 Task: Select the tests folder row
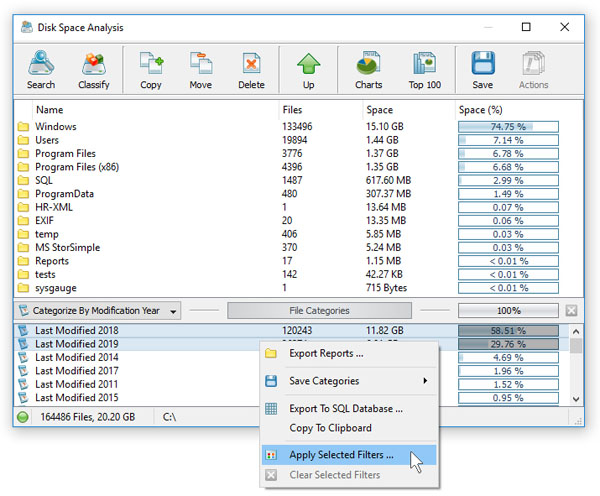click(298, 274)
